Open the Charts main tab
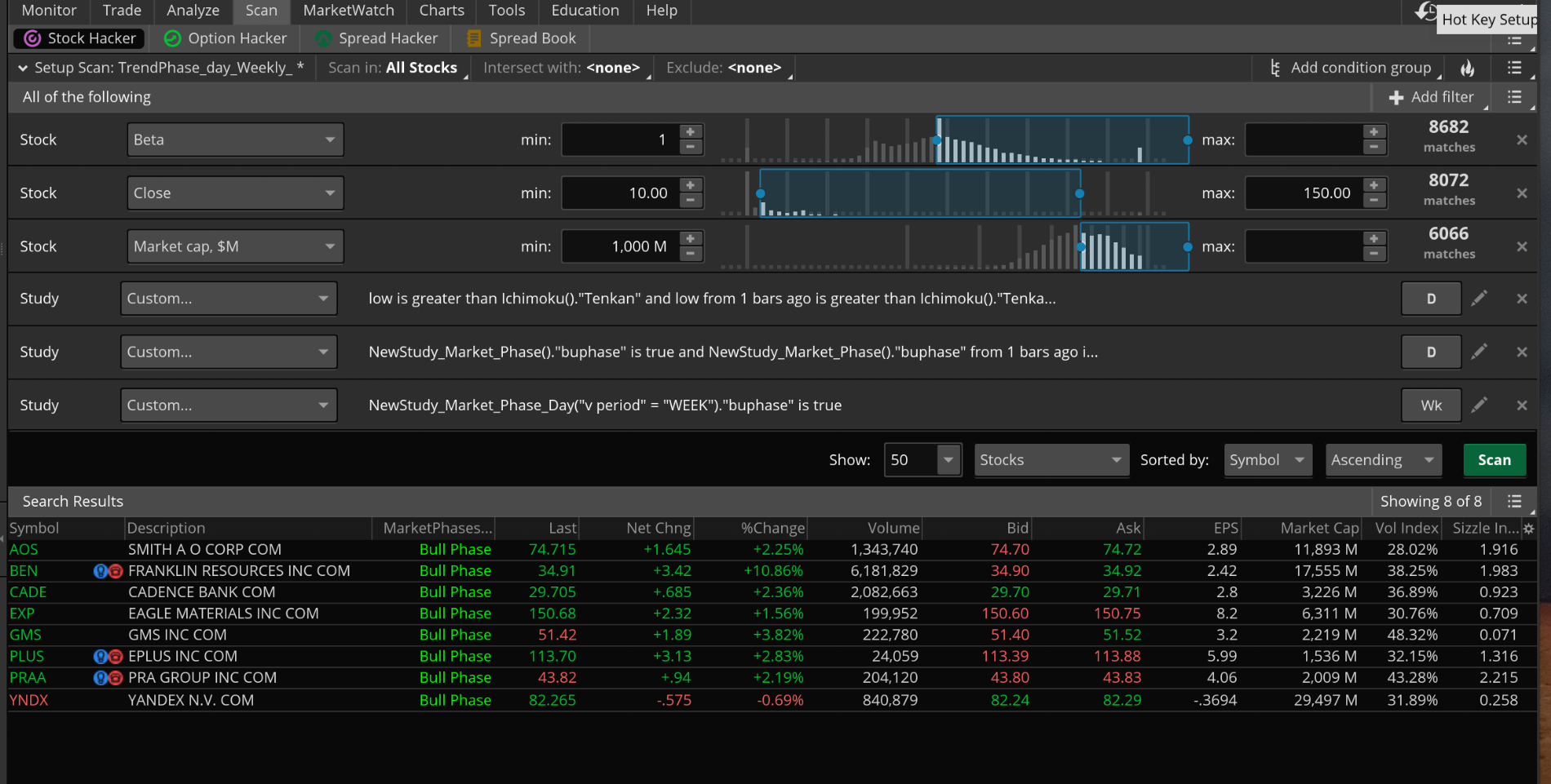1551x784 pixels. tap(442, 11)
